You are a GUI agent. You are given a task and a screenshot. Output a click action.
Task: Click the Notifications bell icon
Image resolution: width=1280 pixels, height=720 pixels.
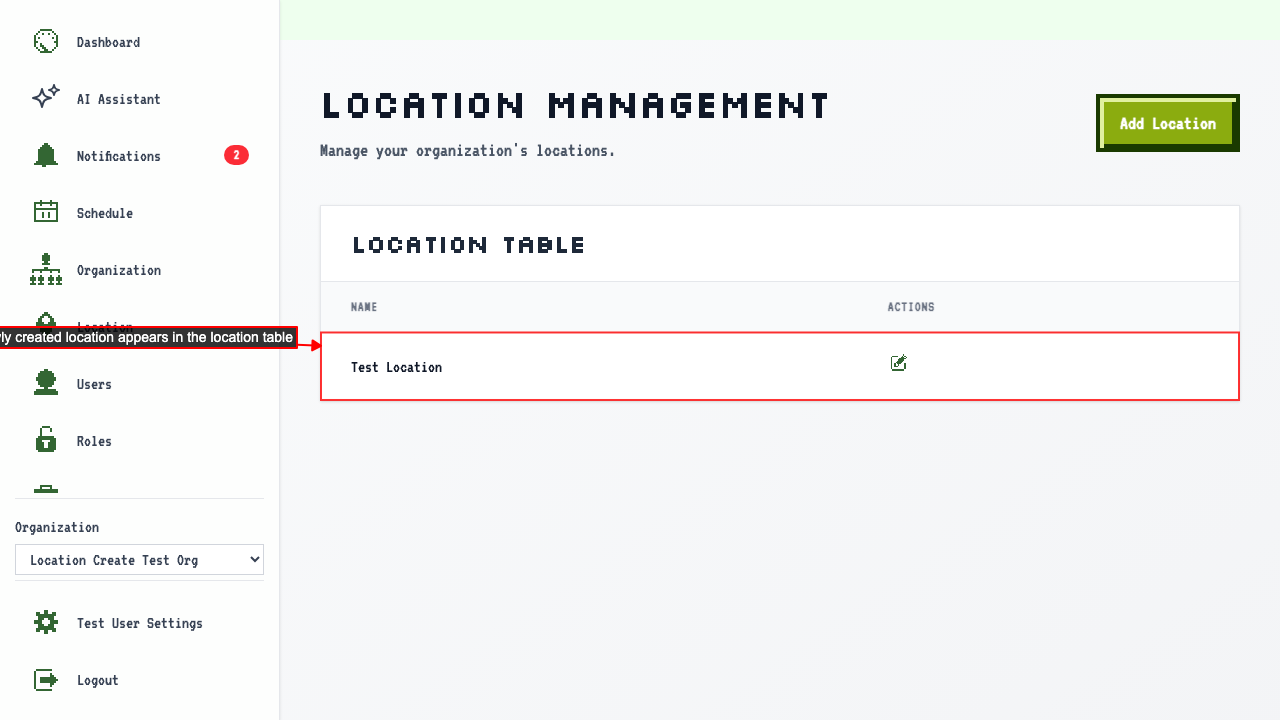46,155
